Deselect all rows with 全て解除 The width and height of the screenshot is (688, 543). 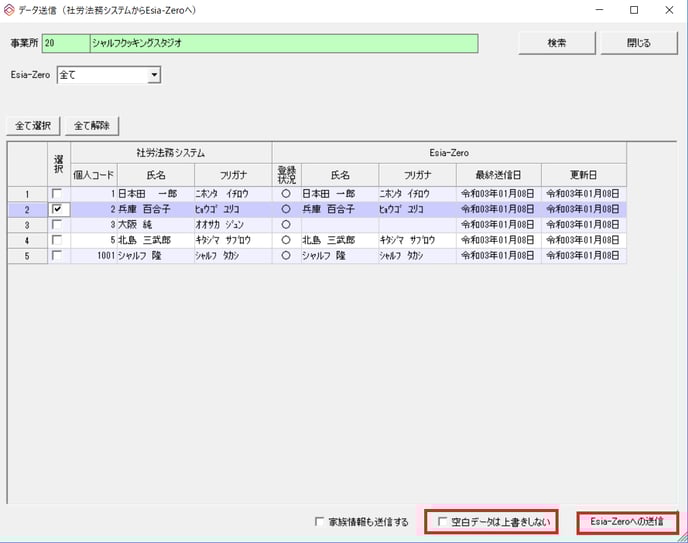tap(92, 126)
